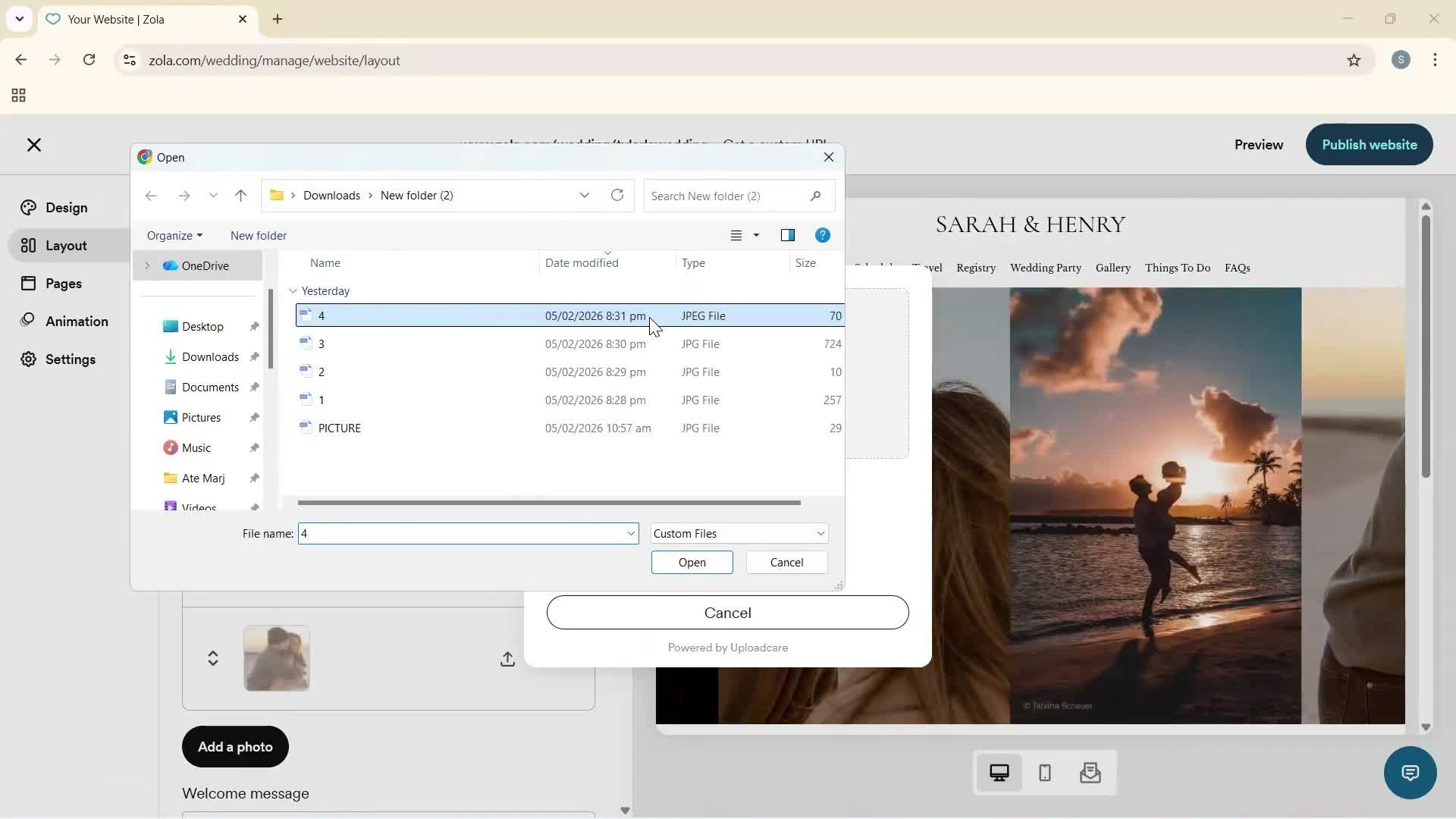Image resolution: width=1456 pixels, height=819 pixels.
Task: Click the Publish website button
Action: tap(1369, 144)
